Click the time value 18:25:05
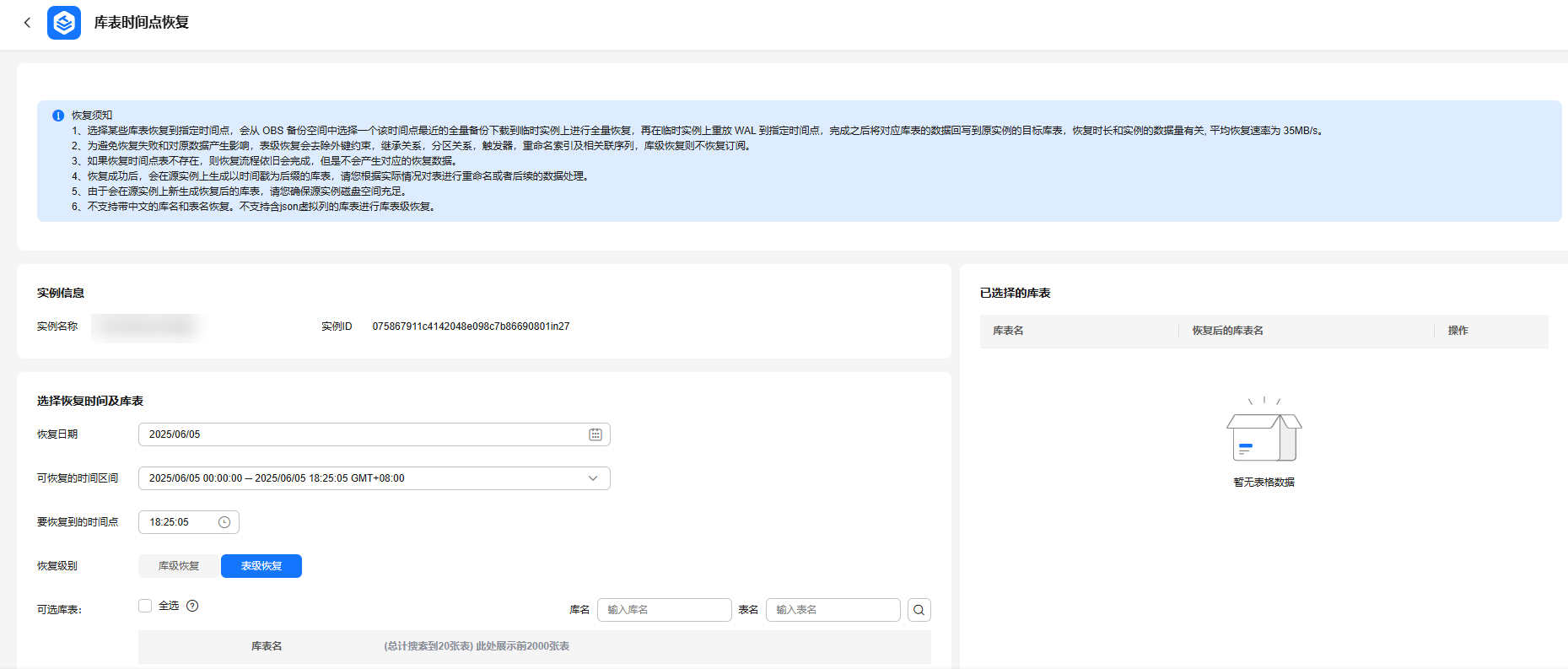 click(170, 522)
